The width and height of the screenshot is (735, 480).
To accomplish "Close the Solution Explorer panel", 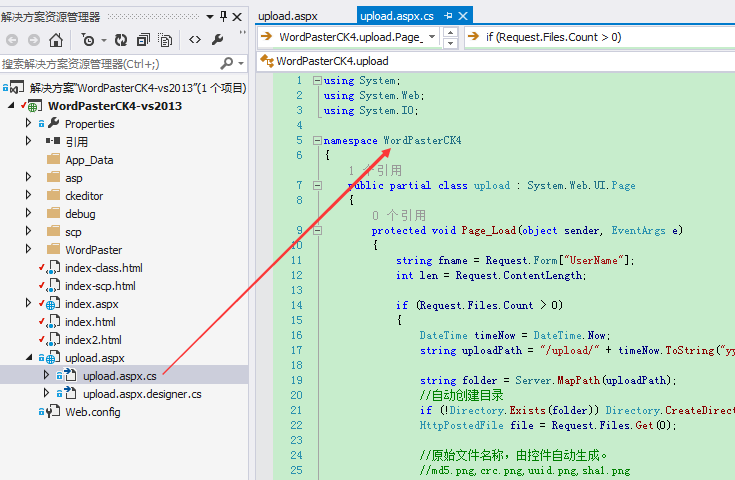I will (237, 17).
